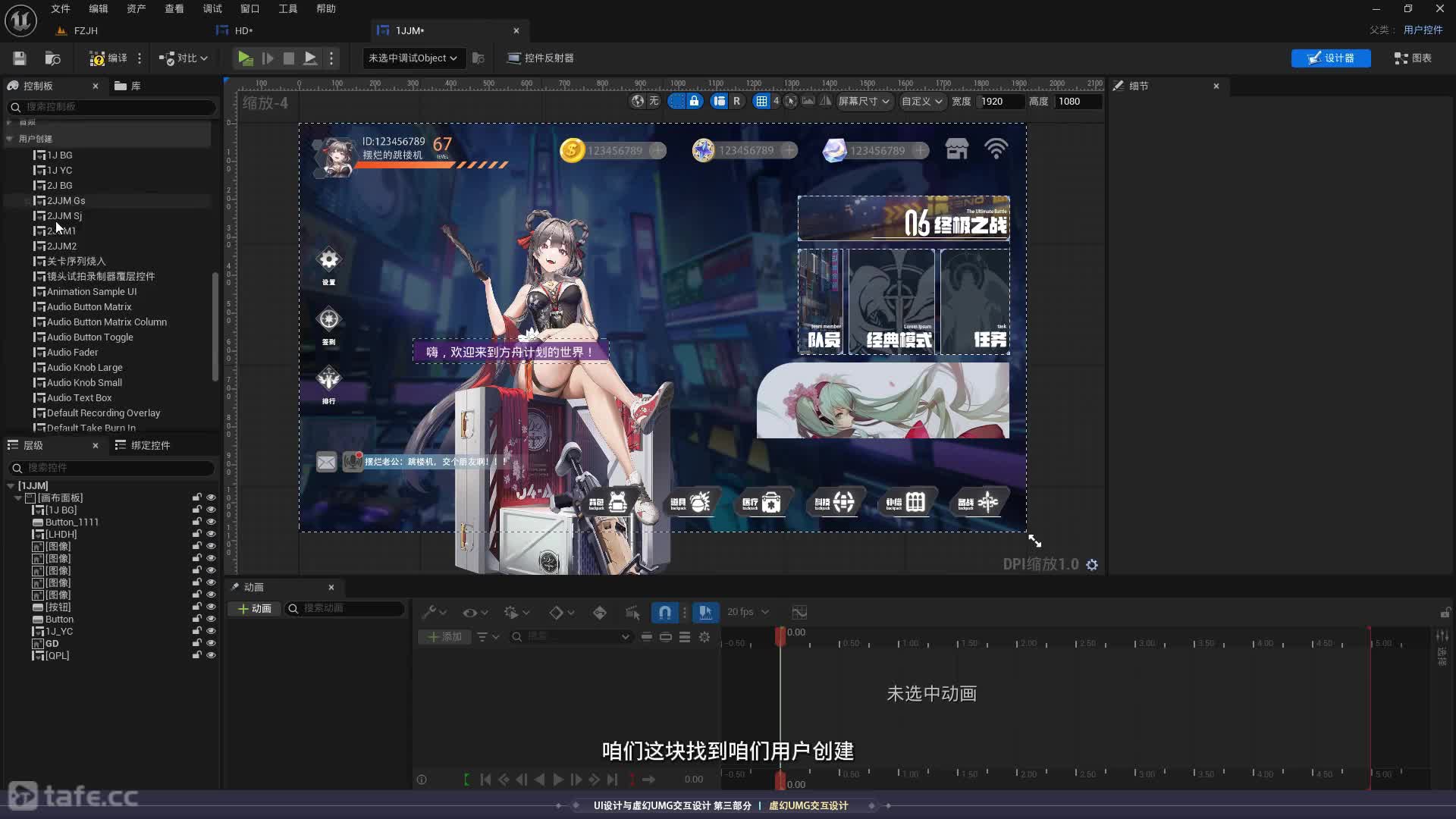
Task: Click the designer localization globe icon
Action: coord(638,101)
